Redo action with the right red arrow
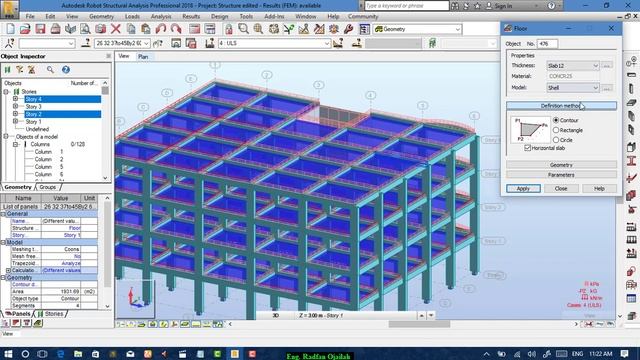The height and width of the screenshot is (360, 640). click(176, 29)
